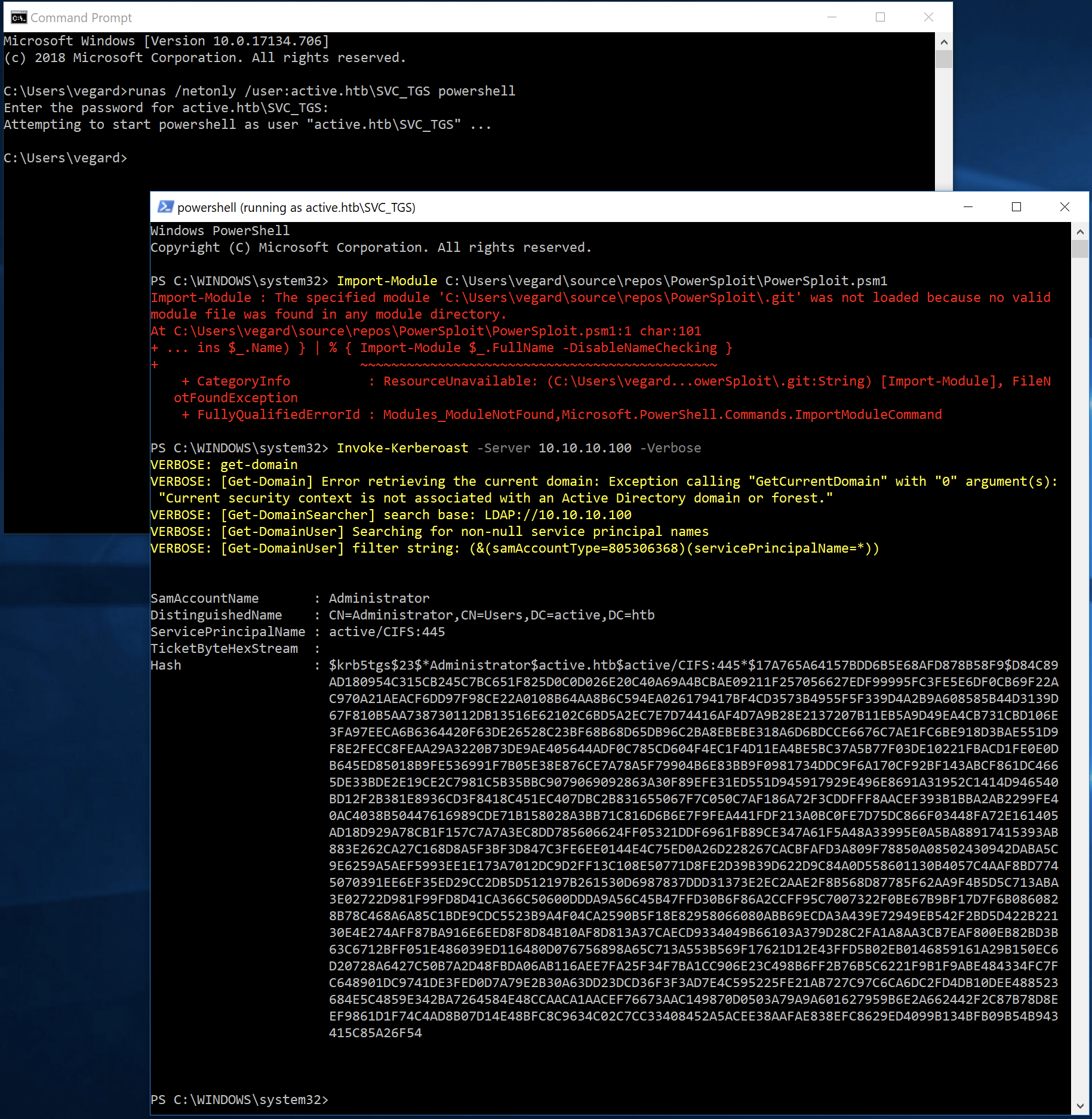Screen dimensions: 1092x1119
Task: Click the samAccountType filter string
Action: click(674, 548)
